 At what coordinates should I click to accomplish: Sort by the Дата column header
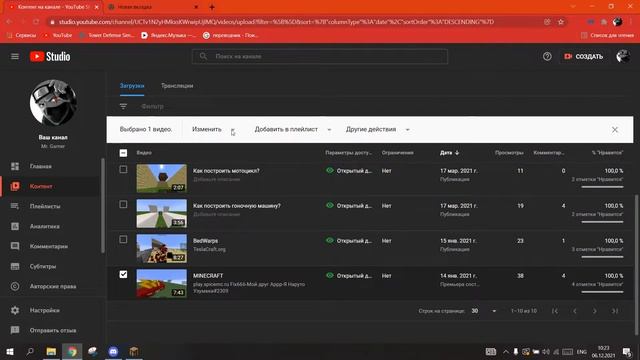tap(449, 153)
